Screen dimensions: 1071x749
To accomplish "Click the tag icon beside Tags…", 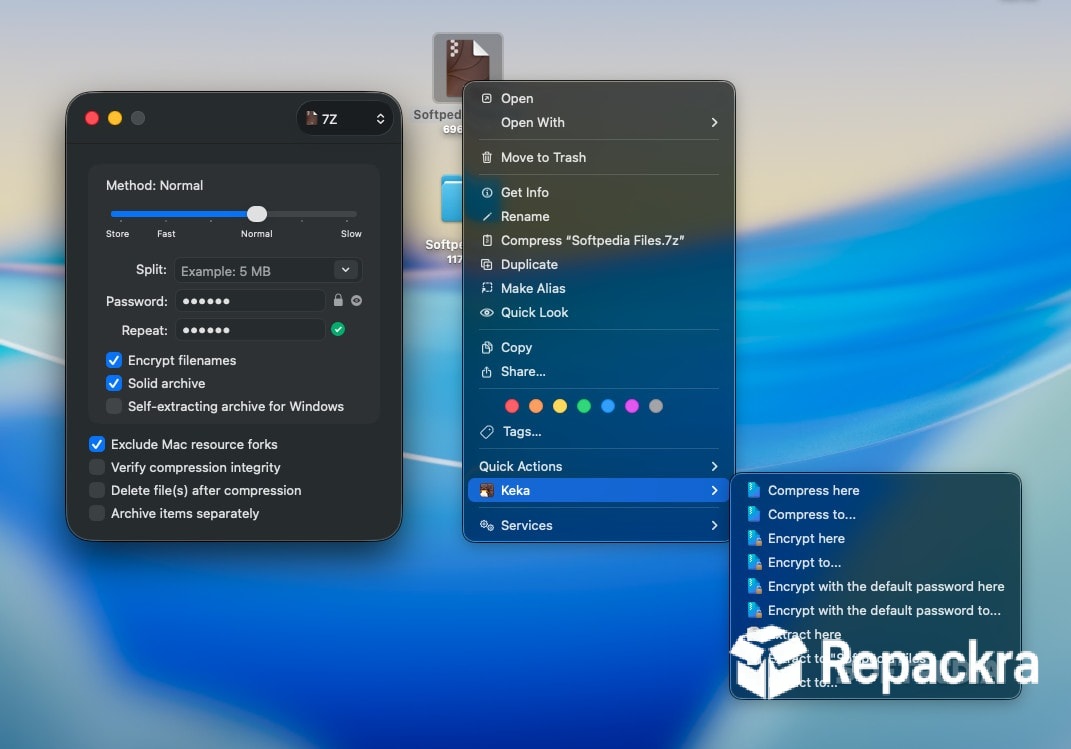I will [486, 432].
